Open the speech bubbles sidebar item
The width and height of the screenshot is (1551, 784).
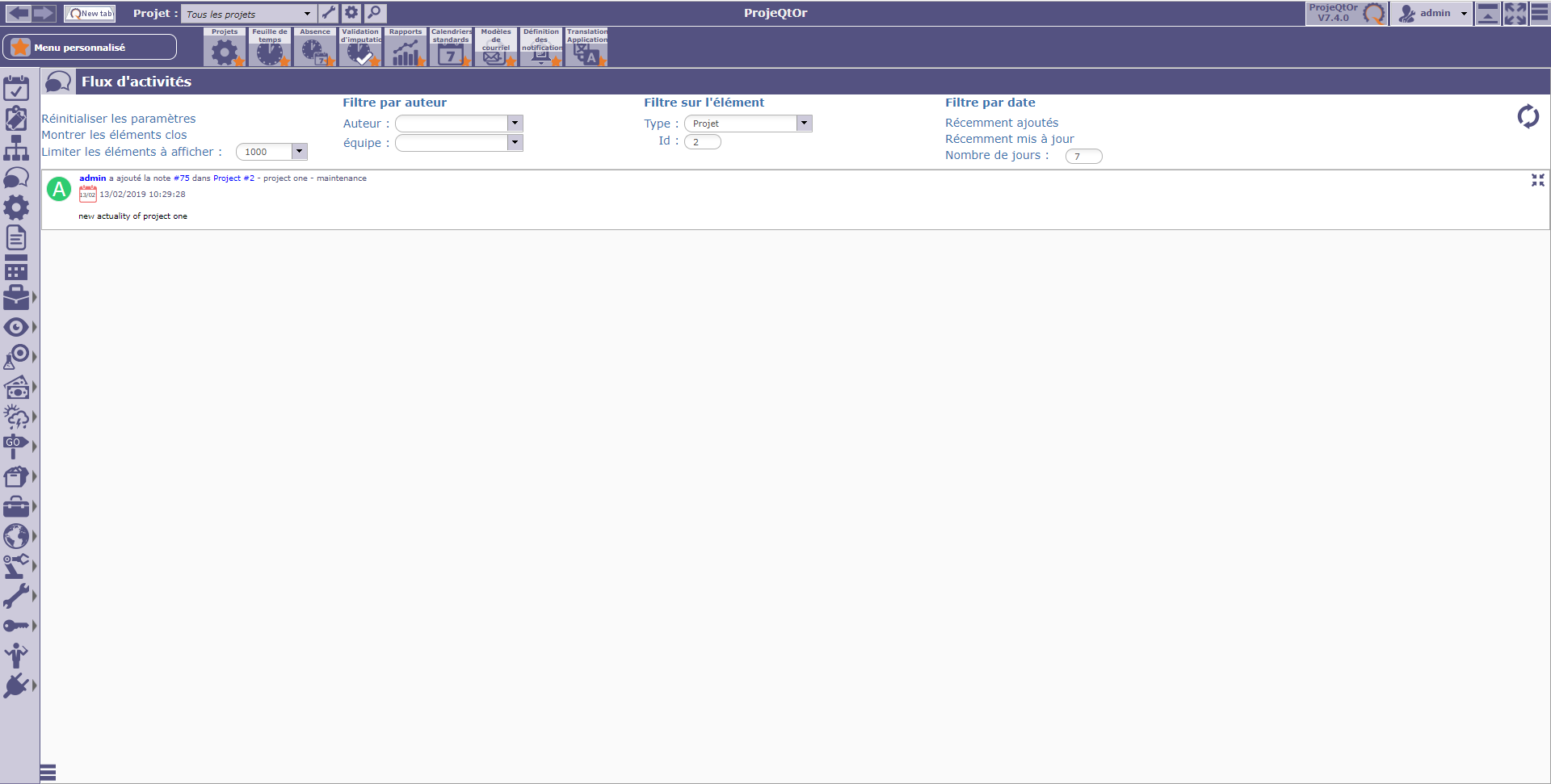click(x=16, y=178)
